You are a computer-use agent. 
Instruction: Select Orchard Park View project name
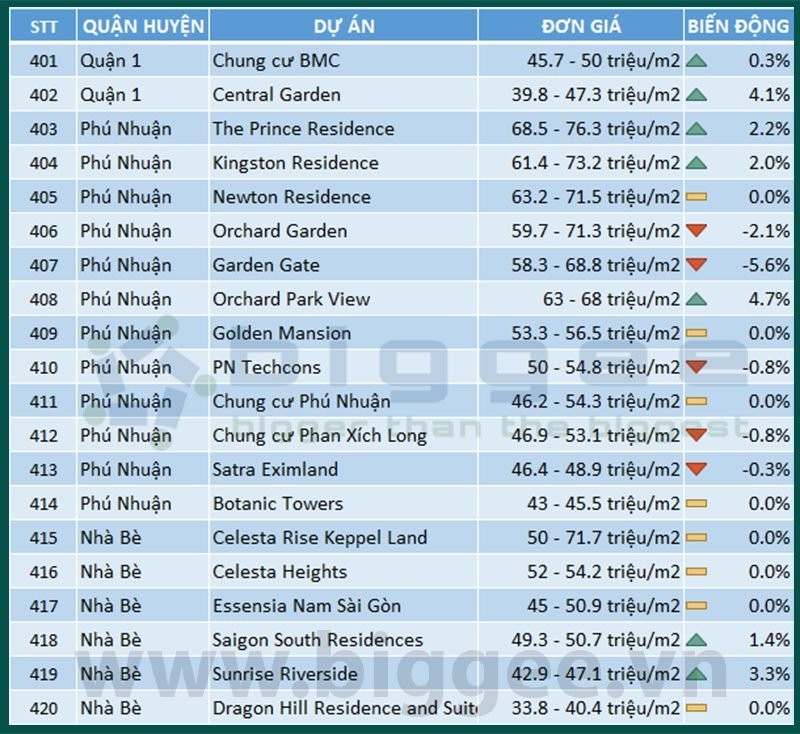click(x=291, y=299)
